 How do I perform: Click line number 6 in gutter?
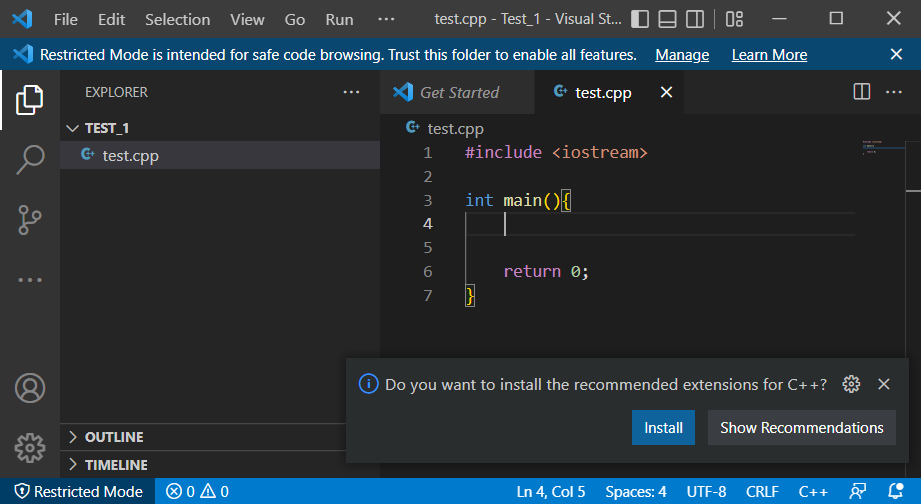point(428,271)
